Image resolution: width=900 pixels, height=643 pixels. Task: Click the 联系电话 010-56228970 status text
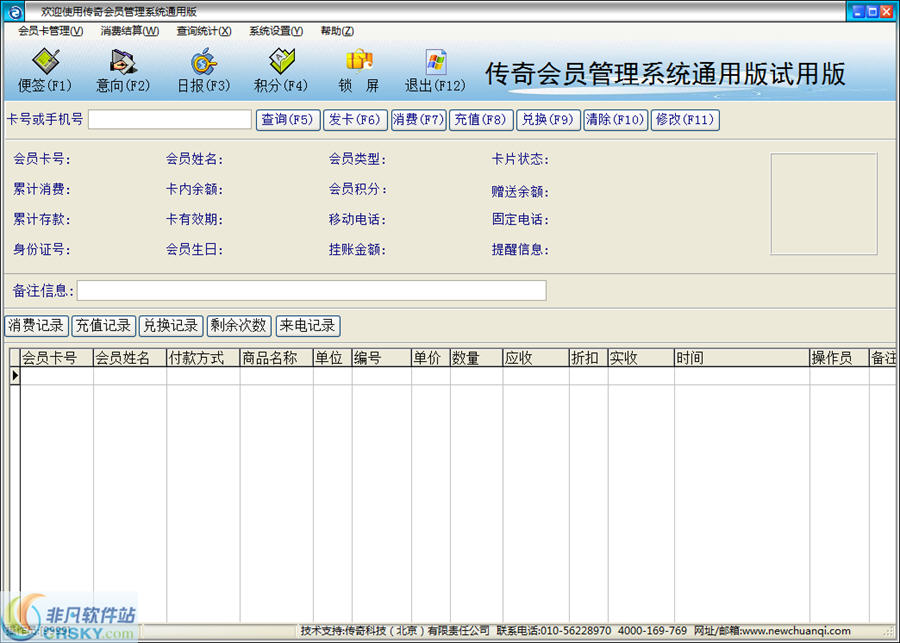point(554,631)
